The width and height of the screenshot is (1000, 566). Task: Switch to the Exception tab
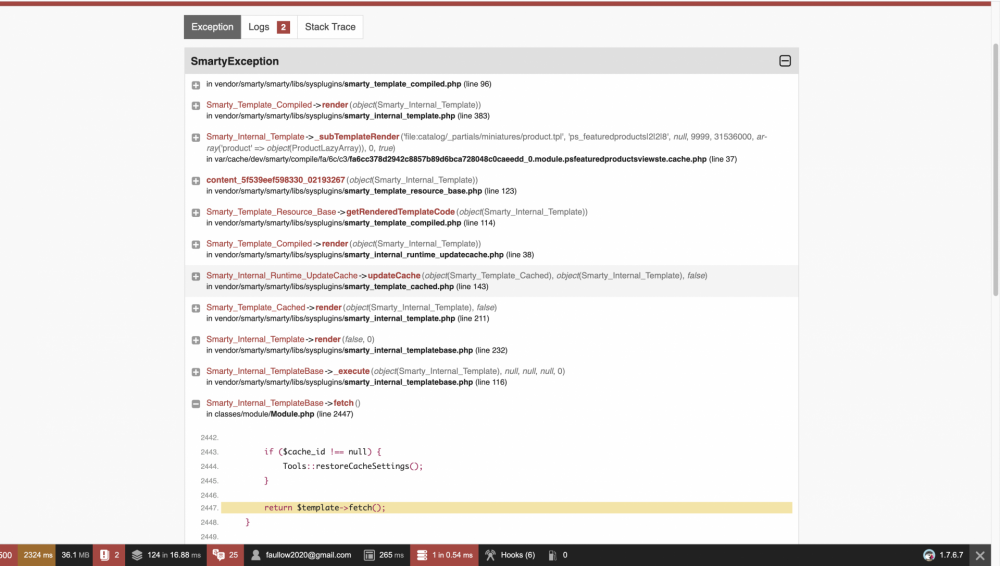click(x=212, y=27)
